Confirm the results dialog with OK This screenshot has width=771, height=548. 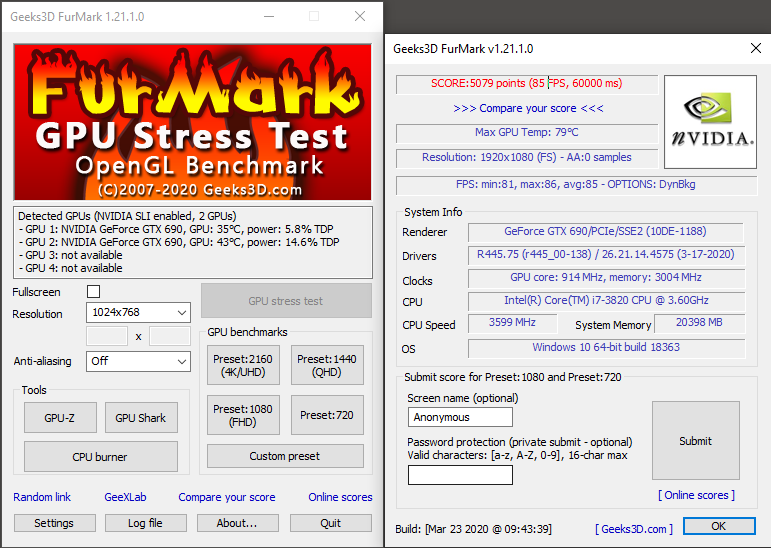tap(719, 526)
